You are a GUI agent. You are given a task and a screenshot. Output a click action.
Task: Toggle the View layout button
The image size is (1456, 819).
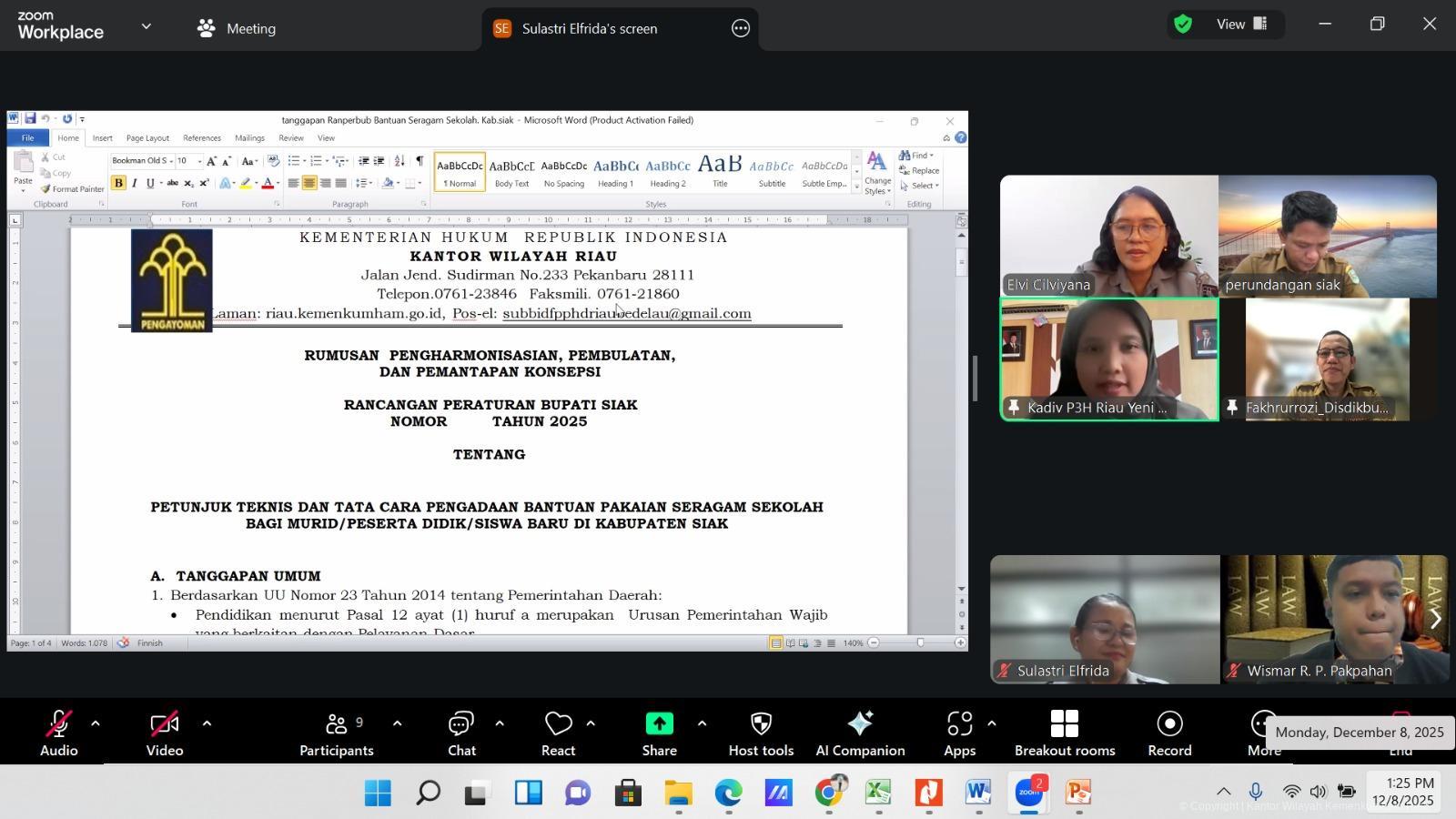click(x=1242, y=25)
